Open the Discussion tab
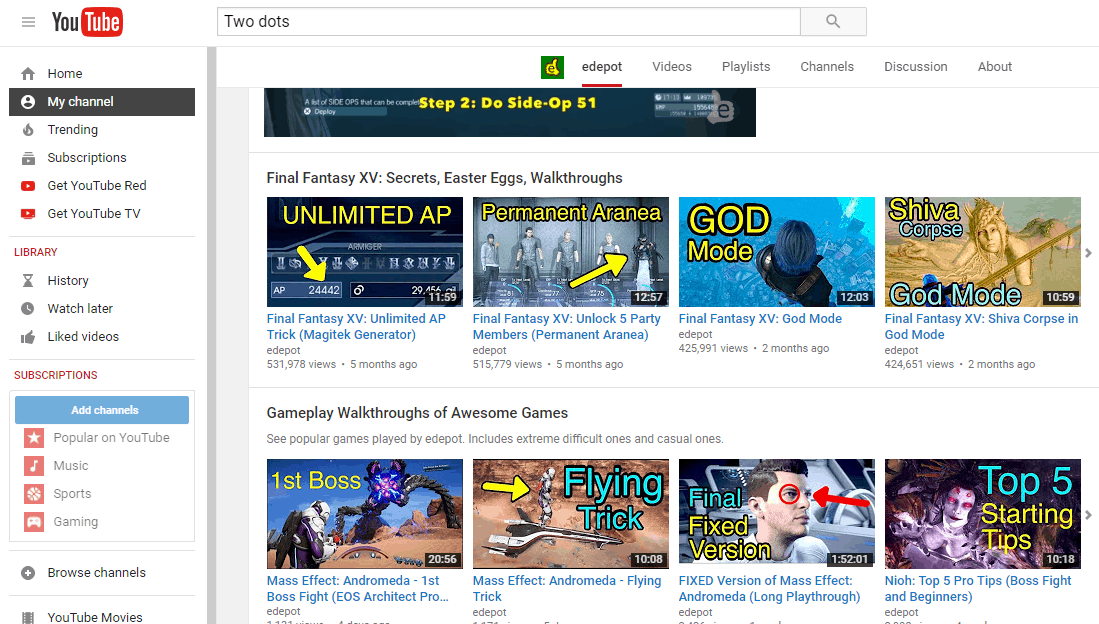Screen dimensions: 1099x624 click(x=915, y=67)
